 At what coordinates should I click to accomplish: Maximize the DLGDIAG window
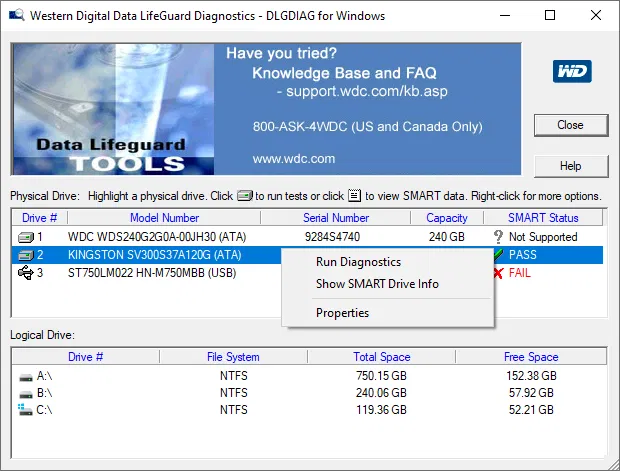tap(550, 15)
